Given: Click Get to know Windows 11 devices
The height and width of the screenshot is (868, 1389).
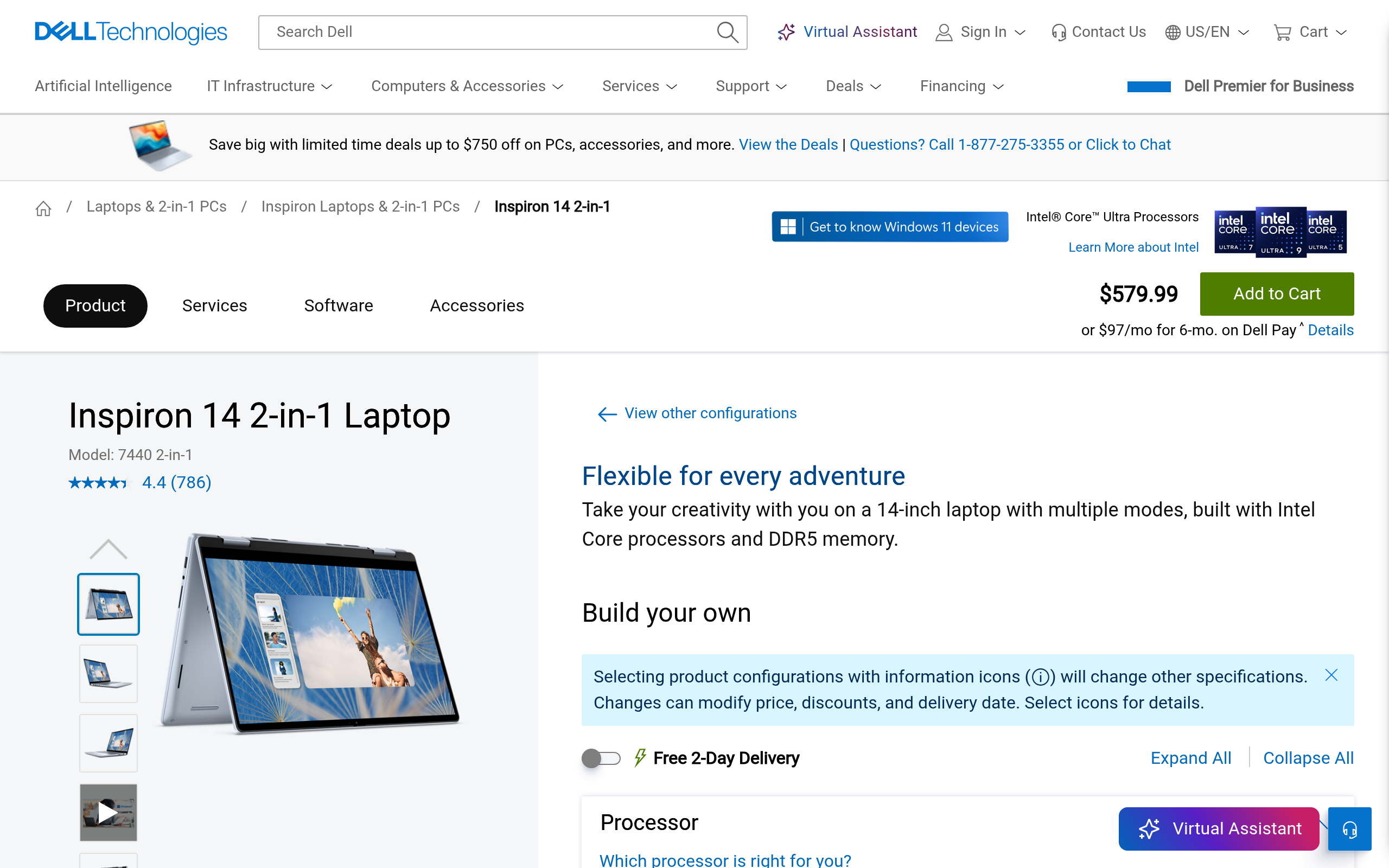Looking at the screenshot, I should (890, 227).
